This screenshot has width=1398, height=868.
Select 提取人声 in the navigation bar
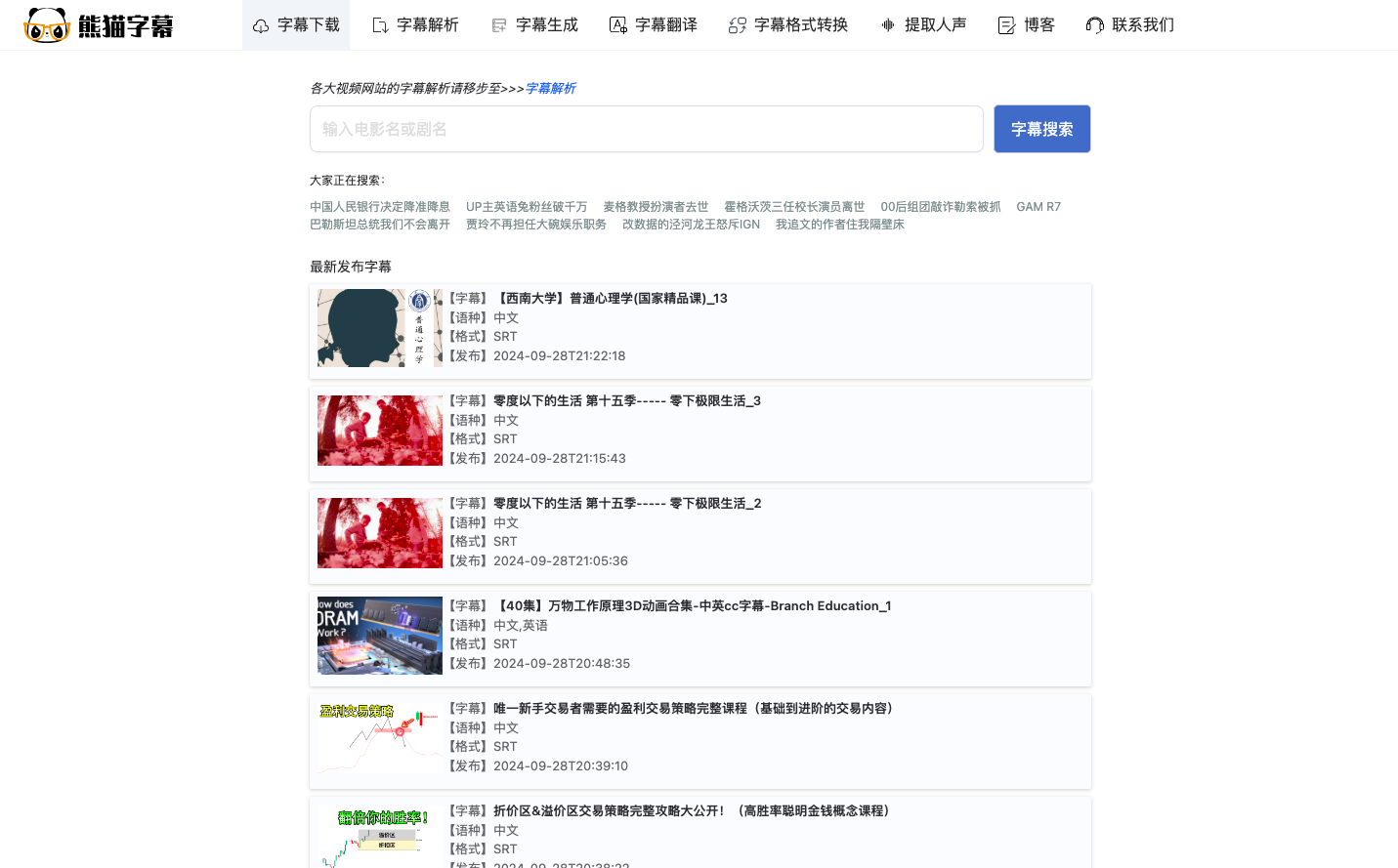coord(923,25)
